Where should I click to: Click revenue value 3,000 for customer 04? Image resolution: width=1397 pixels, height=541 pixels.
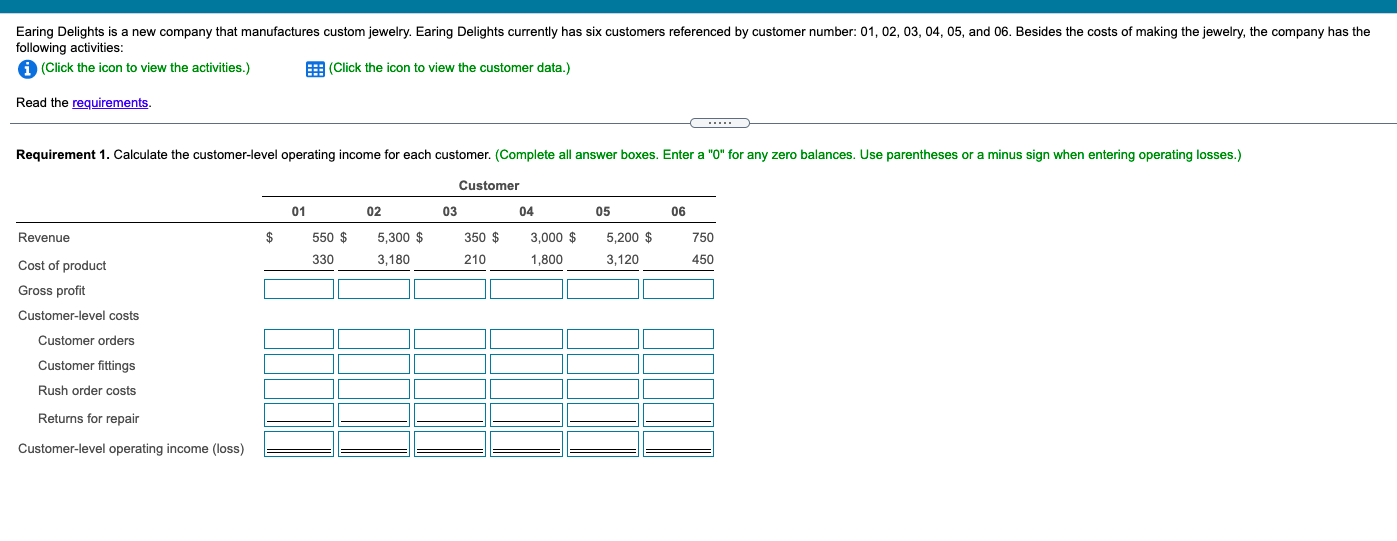(x=546, y=238)
